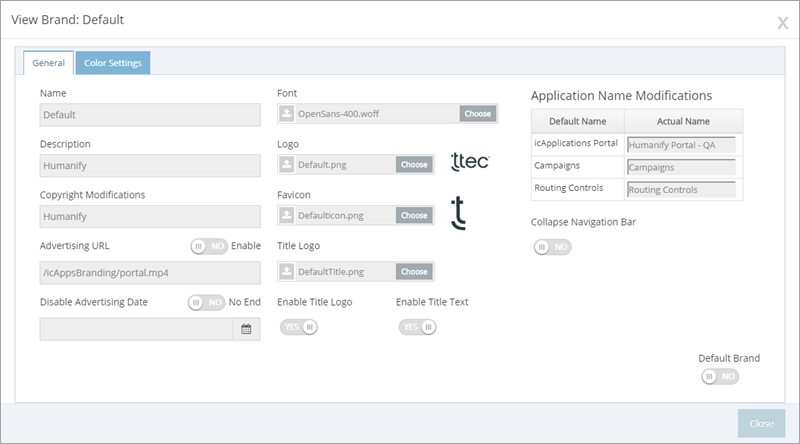Click the Humanify Portal - QA name field
800x444 pixels.
(681, 145)
